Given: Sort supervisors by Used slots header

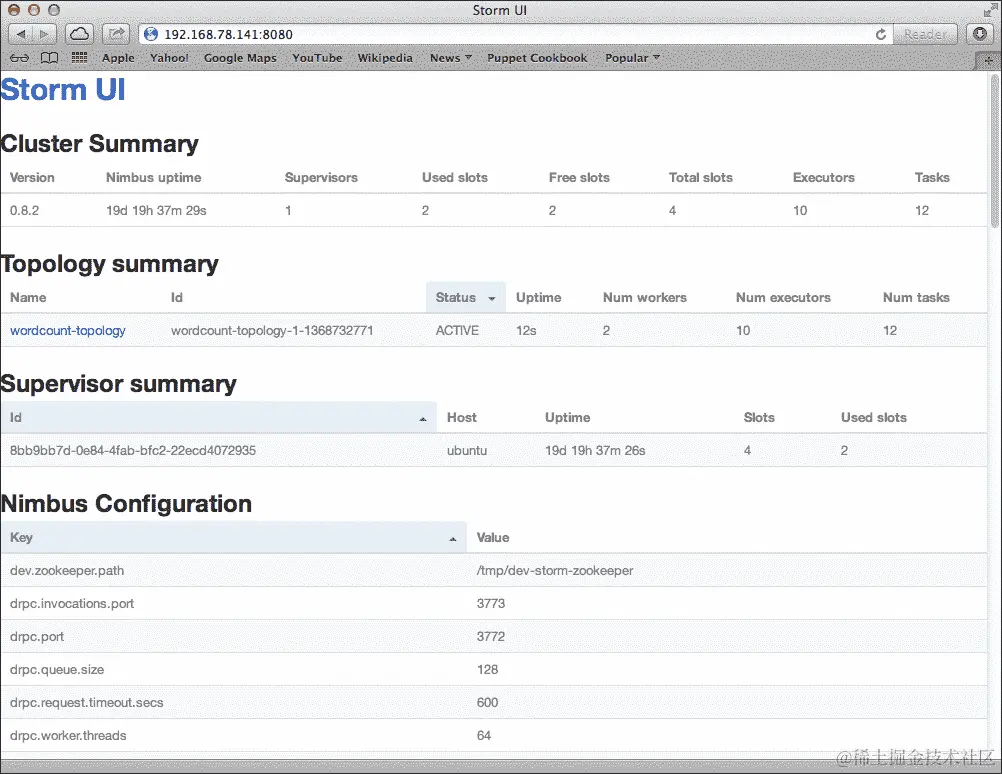Looking at the screenshot, I should click(x=874, y=417).
